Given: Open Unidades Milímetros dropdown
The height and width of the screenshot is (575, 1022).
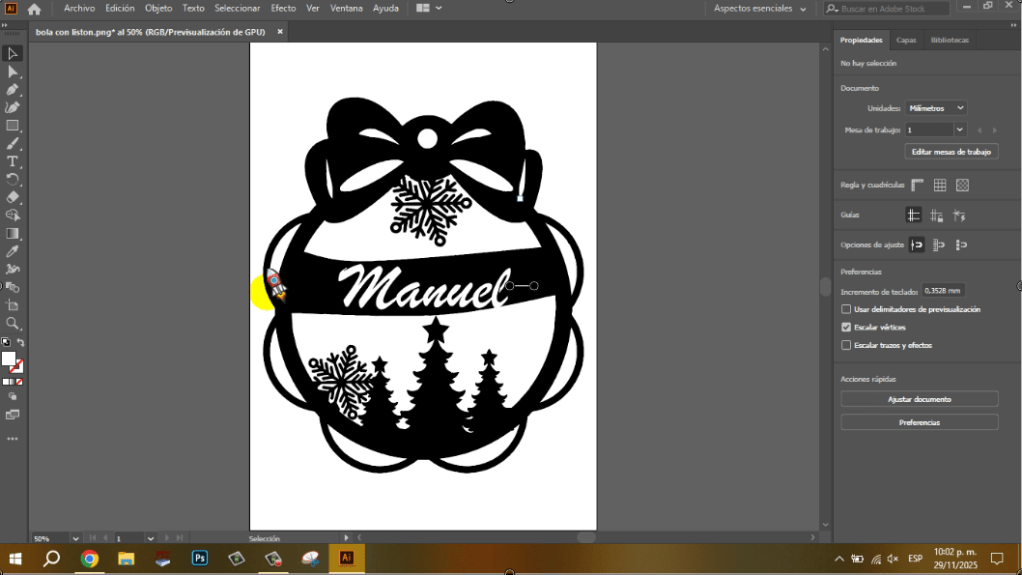Looking at the screenshot, I should click(x=935, y=108).
